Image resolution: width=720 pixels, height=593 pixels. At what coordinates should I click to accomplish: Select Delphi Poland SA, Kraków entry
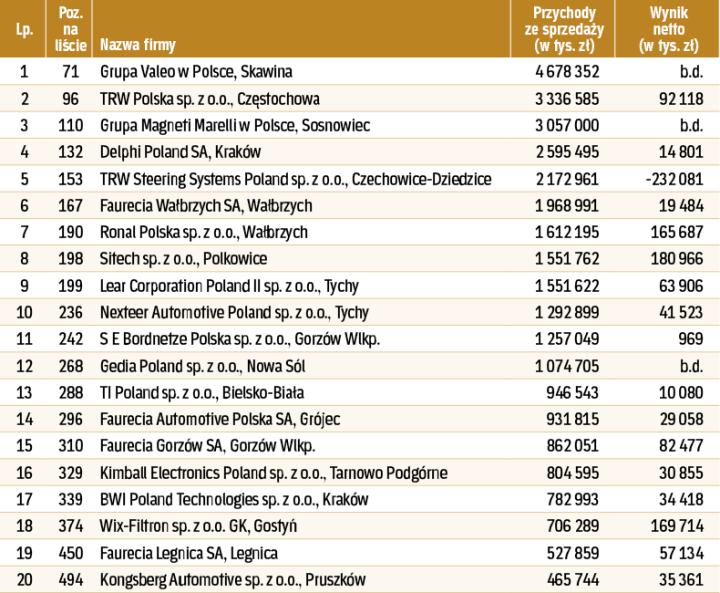coord(180,152)
